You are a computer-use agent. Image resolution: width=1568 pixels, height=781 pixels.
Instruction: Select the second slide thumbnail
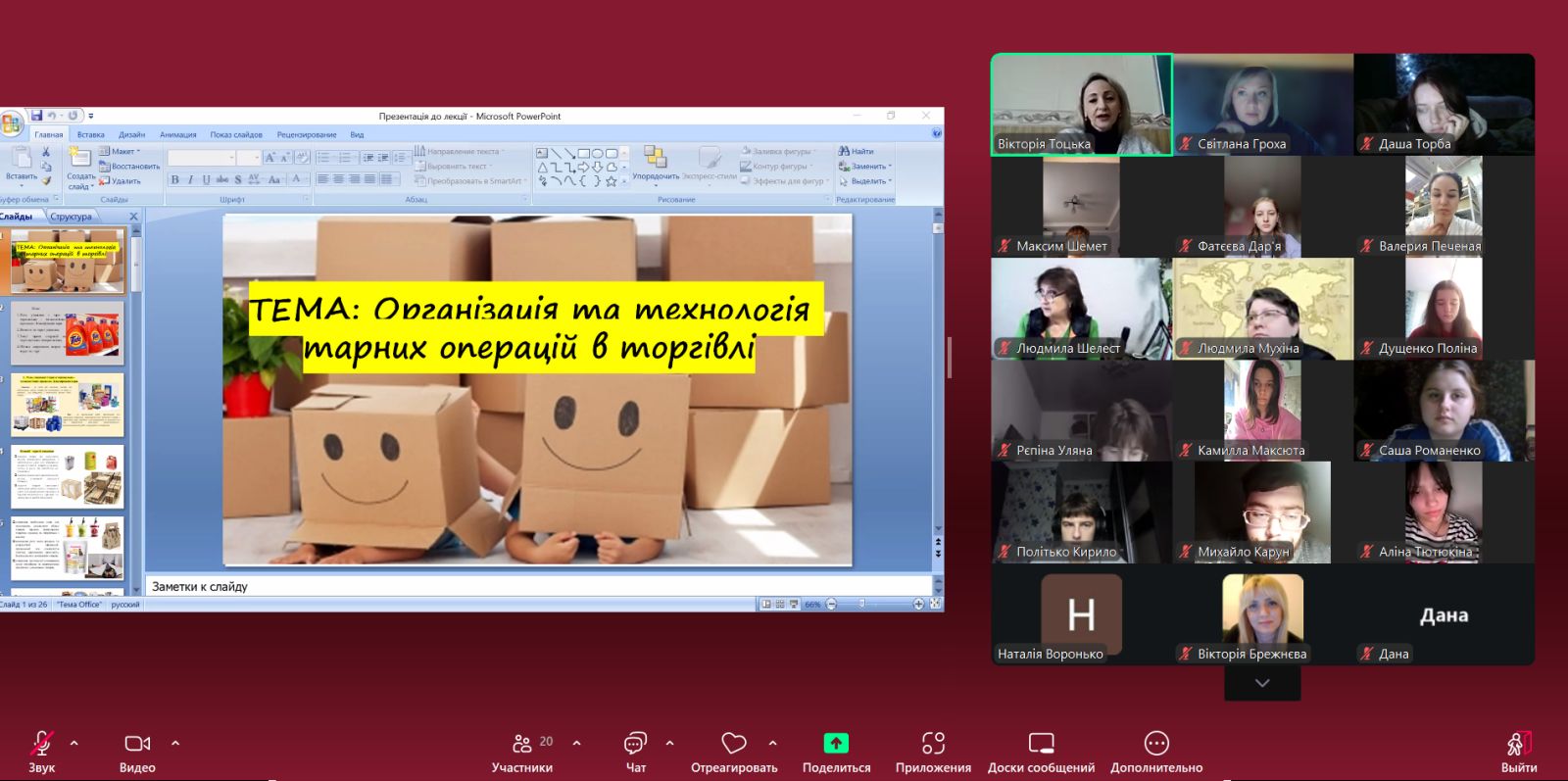click(x=67, y=333)
